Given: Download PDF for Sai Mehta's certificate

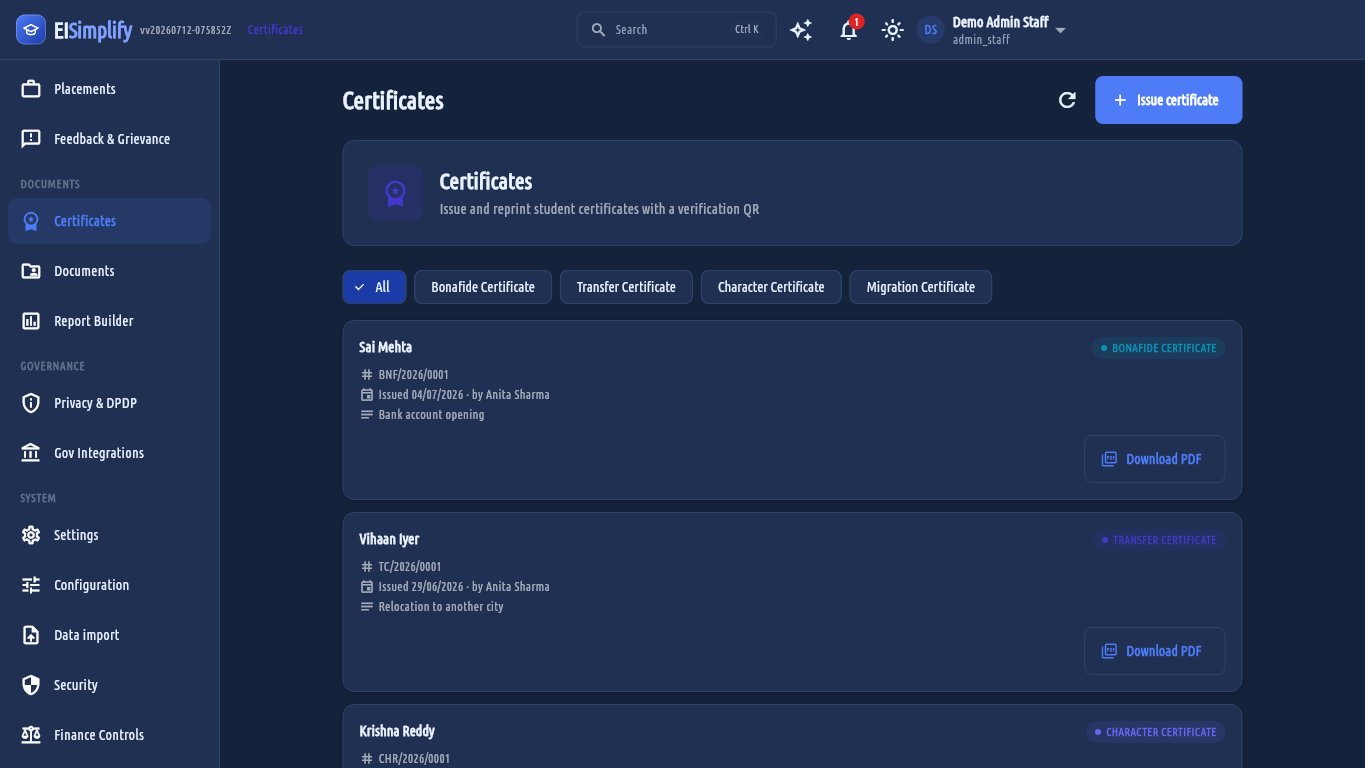Looking at the screenshot, I should 1154,459.
